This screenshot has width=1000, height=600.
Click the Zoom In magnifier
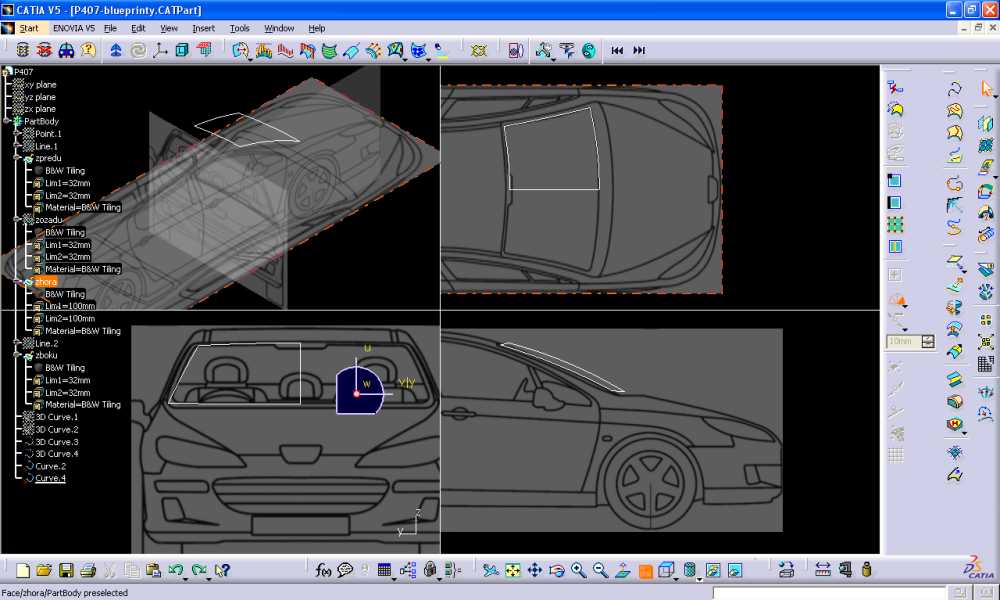pos(578,570)
